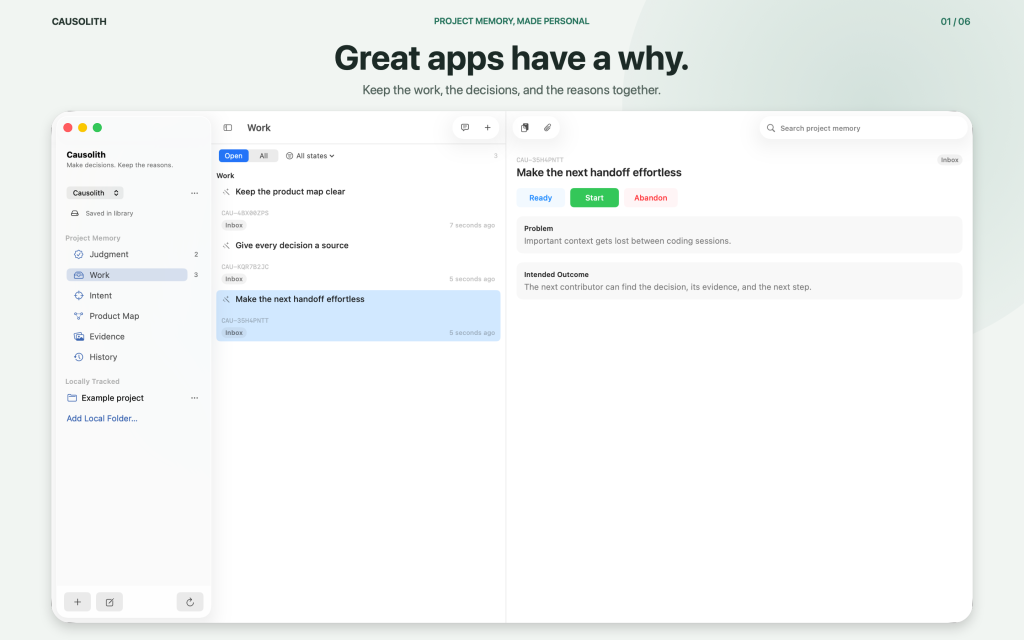Image resolution: width=1024 pixels, height=640 pixels.
Task: Click the magnifier icon in search field
Action: 771,128
